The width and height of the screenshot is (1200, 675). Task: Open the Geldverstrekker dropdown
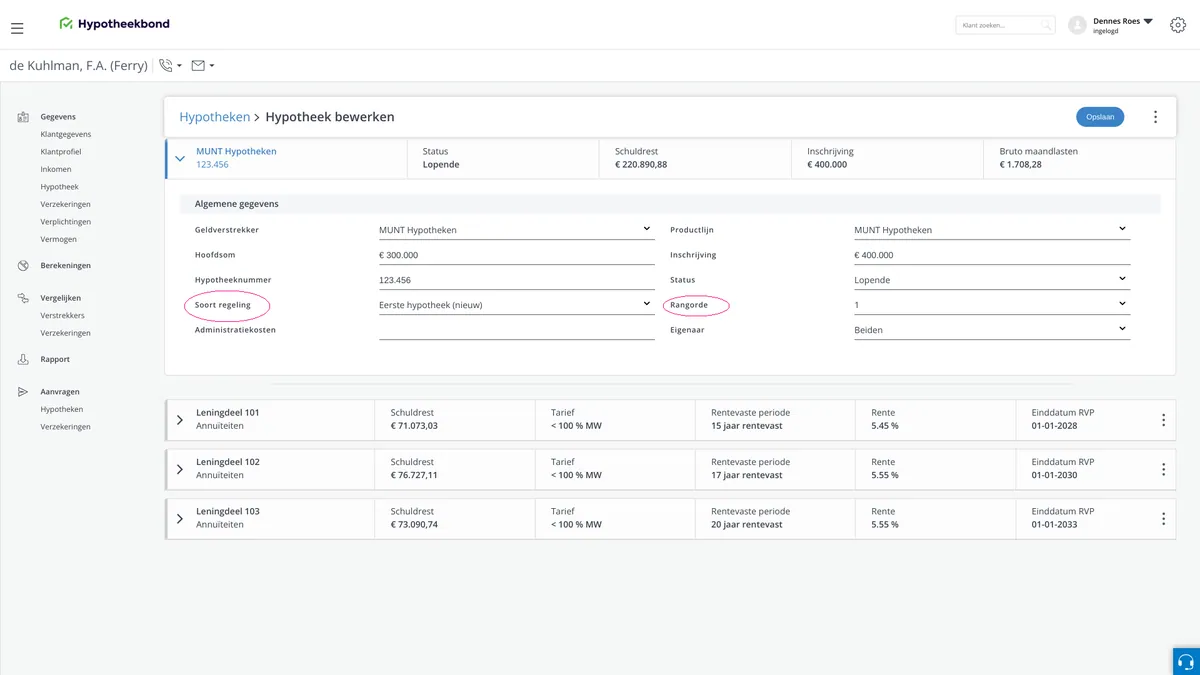(x=516, y=230)
